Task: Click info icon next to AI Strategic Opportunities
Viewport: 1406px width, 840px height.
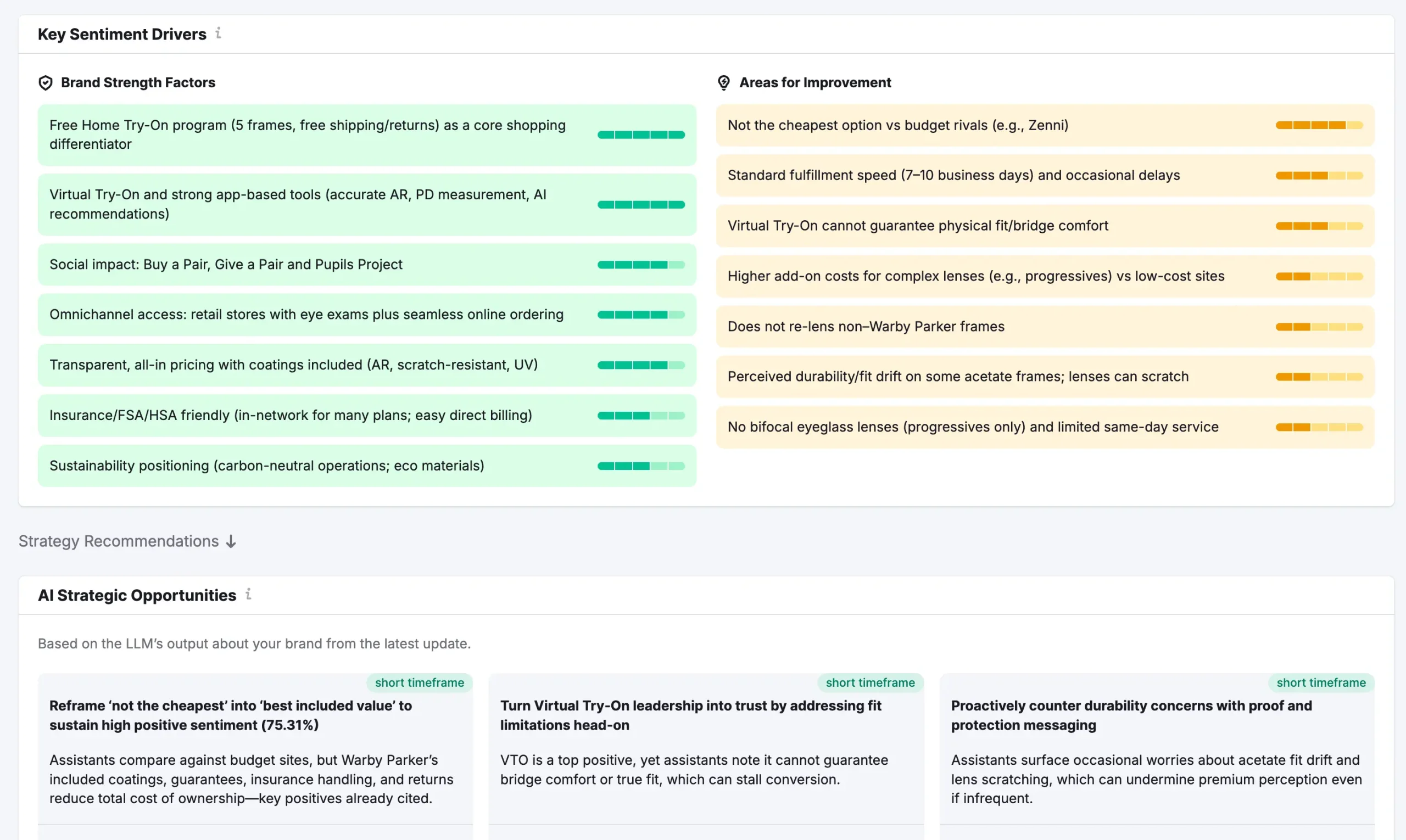Action: point(248,595)
